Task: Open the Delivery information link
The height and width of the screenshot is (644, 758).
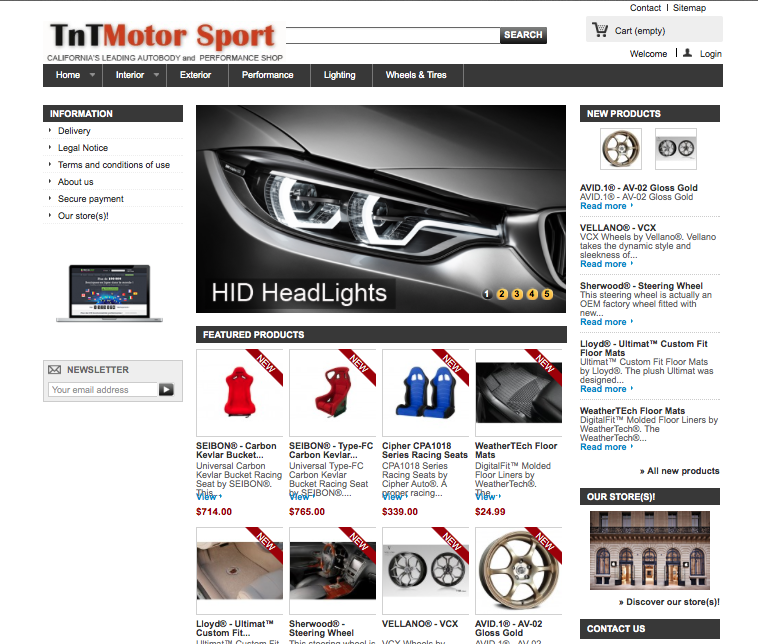Action: click(x=74, y=131)
